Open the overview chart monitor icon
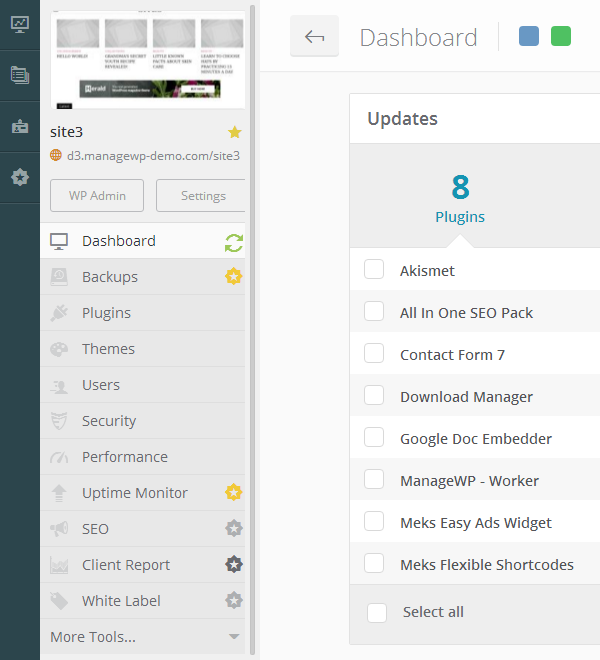The height and width of the screenshot is (660, 600). coord(20,24)
